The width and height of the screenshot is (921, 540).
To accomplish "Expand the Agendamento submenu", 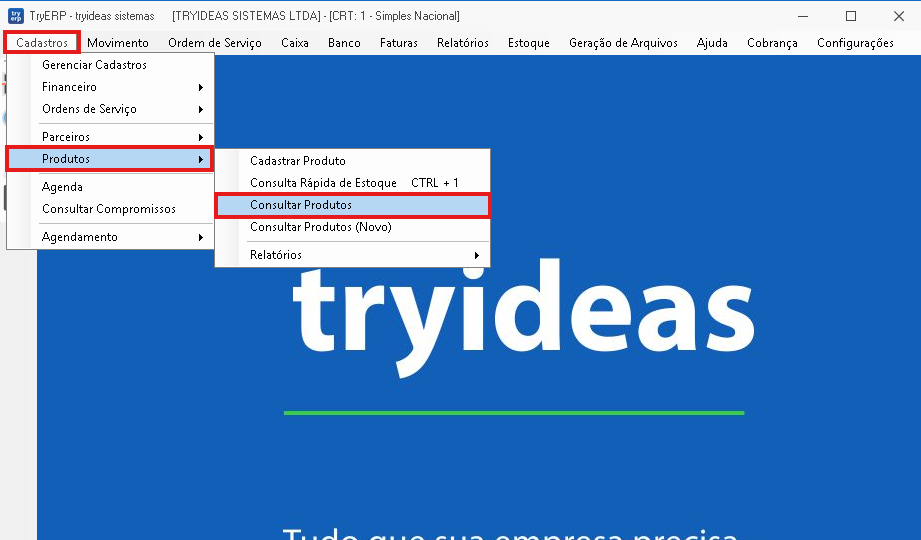I will 110,237.
